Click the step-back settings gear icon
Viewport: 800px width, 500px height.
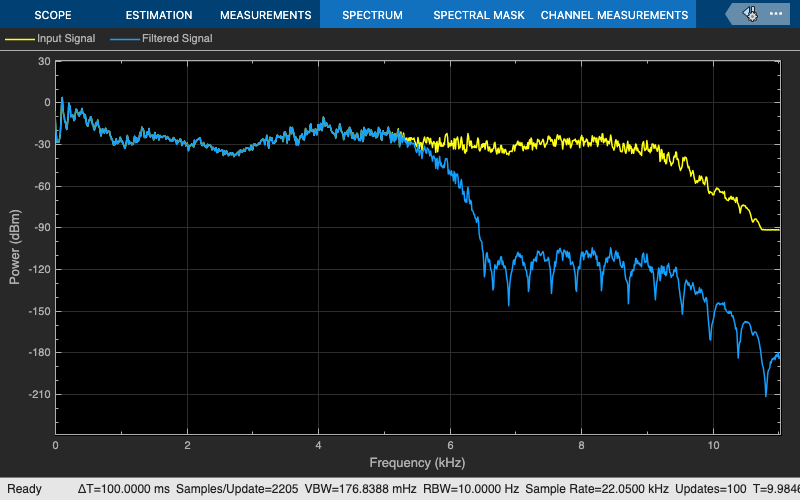click(x=750, y=14)
